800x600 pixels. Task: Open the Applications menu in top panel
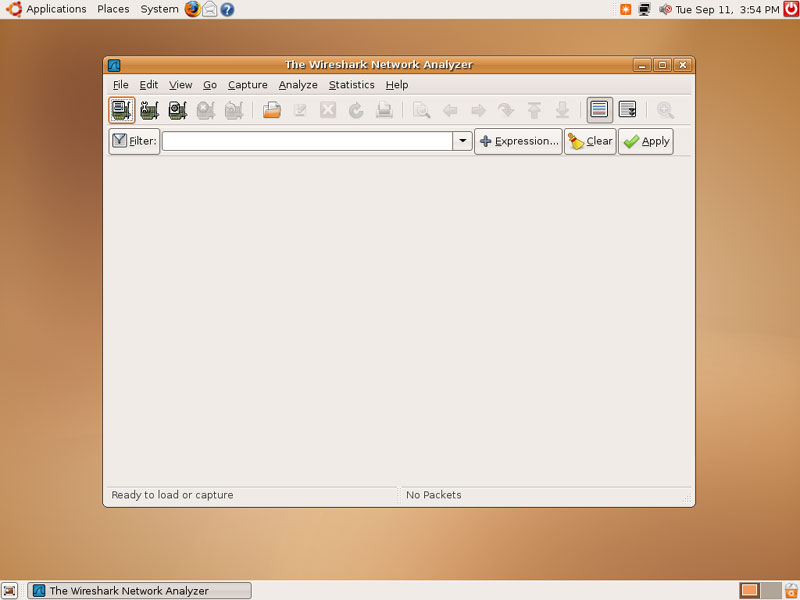pyautogui.click(x=56, y=9)
